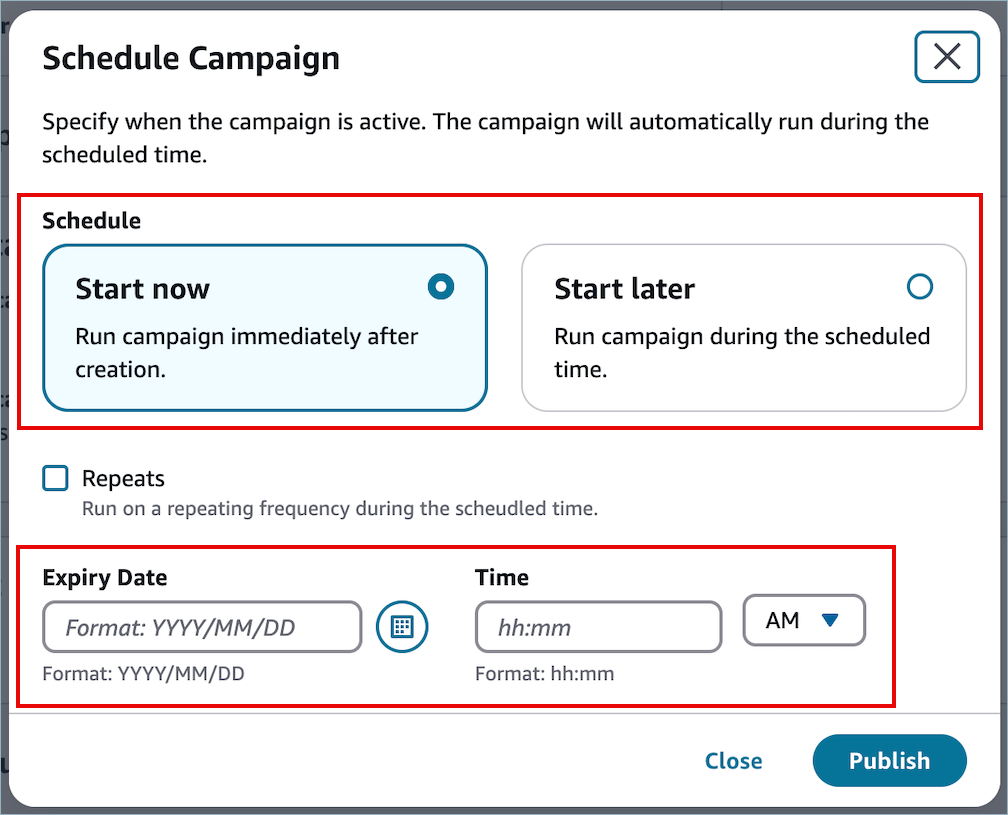Select the calendar grid icon next to Expiry Date
This screenshot has height=815, width=1008.
402,627
